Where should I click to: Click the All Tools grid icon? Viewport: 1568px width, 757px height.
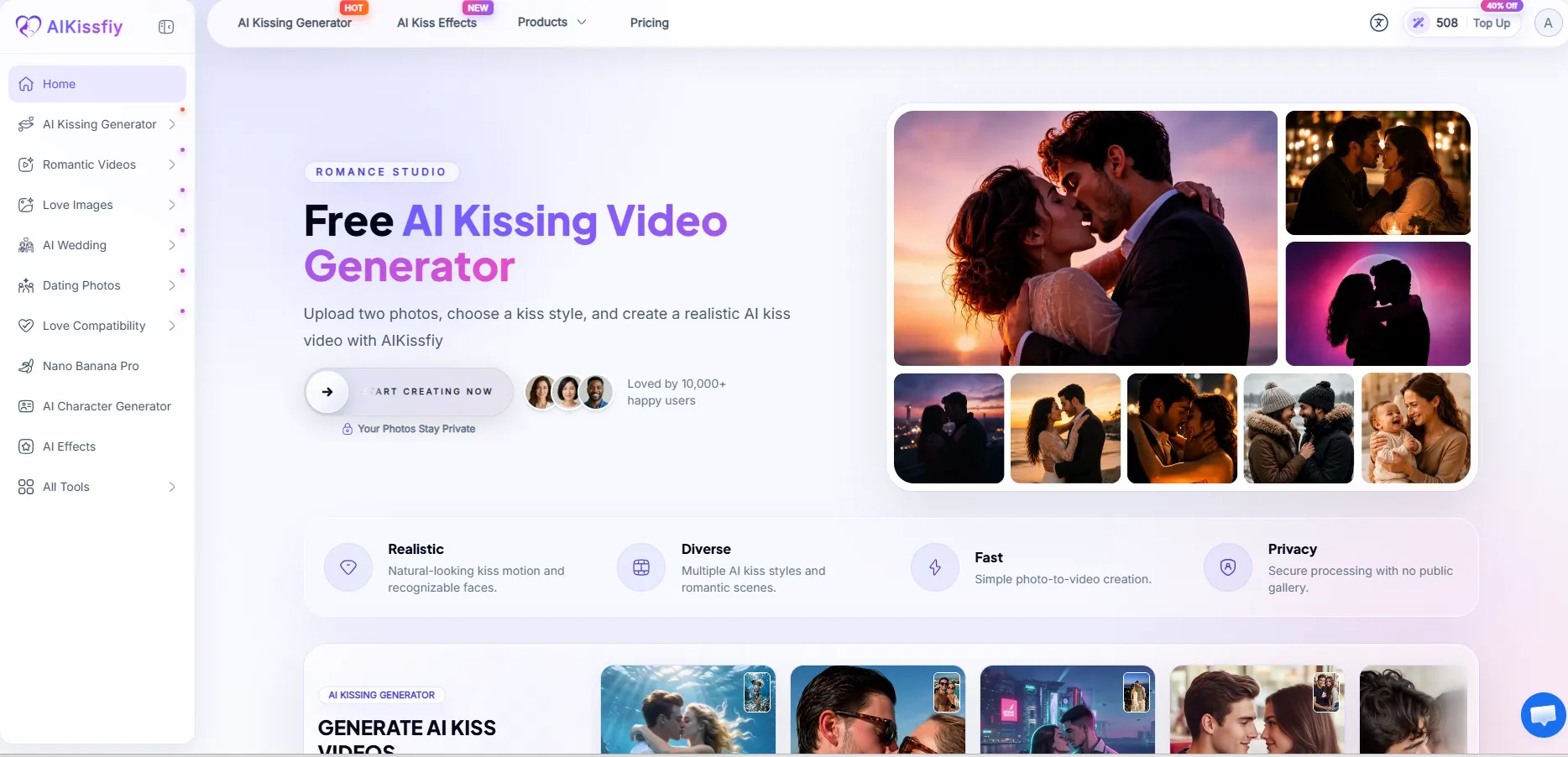(26, 487)
